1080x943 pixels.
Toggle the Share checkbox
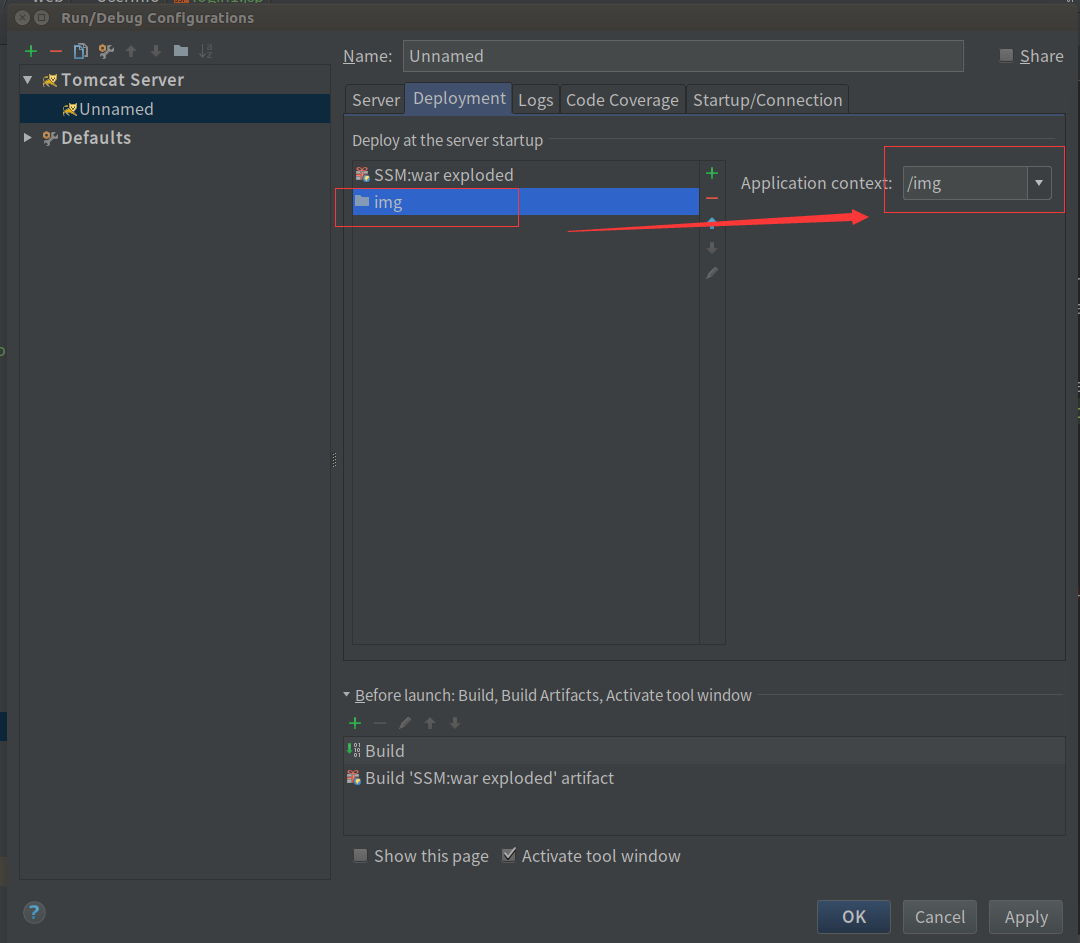point(1006,55)
